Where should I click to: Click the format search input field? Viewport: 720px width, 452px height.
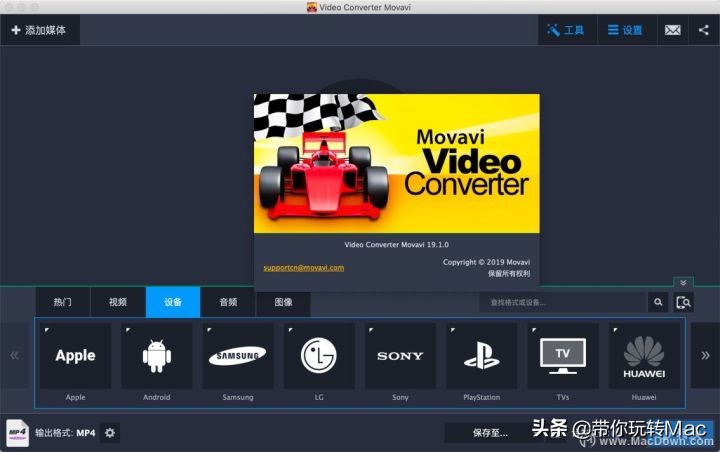click(x=562, y=302)
